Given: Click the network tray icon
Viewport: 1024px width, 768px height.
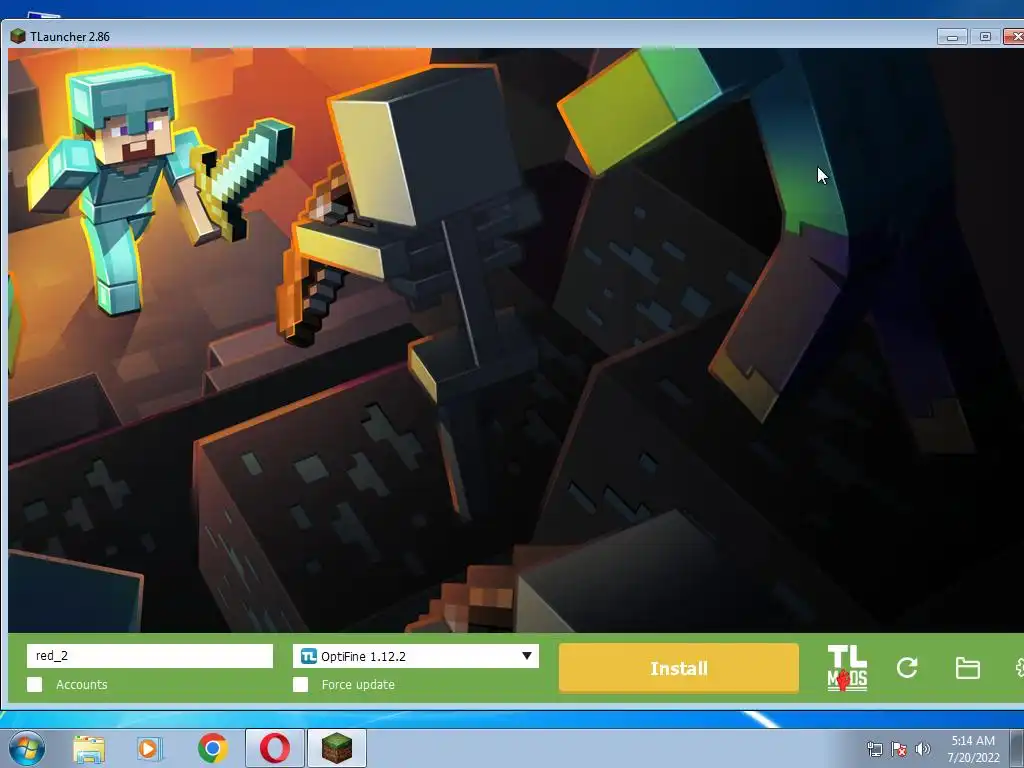Looking at the screenshot, I should [x=874, y=749].
